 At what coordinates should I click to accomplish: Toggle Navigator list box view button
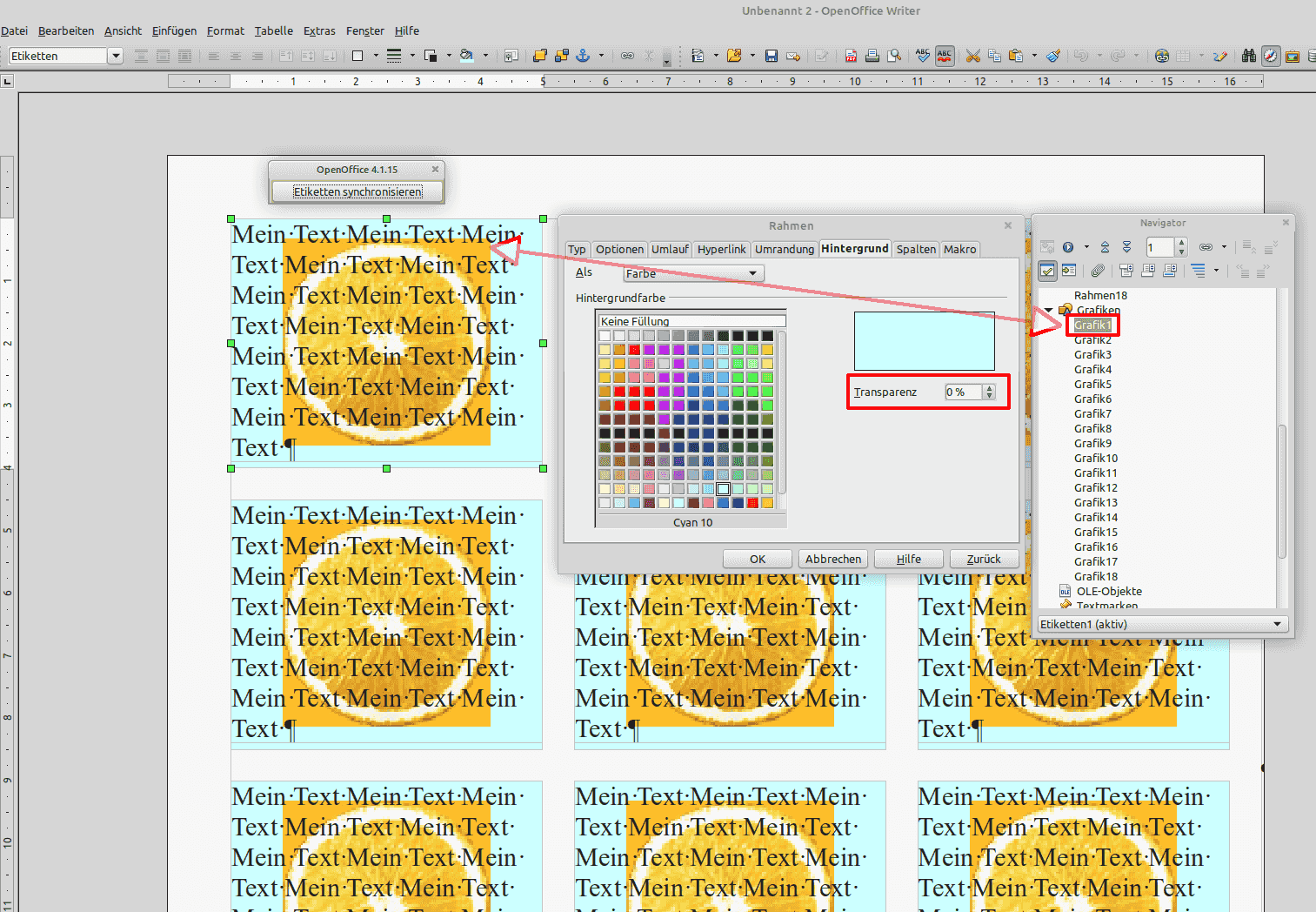(x=1047, y=271)
